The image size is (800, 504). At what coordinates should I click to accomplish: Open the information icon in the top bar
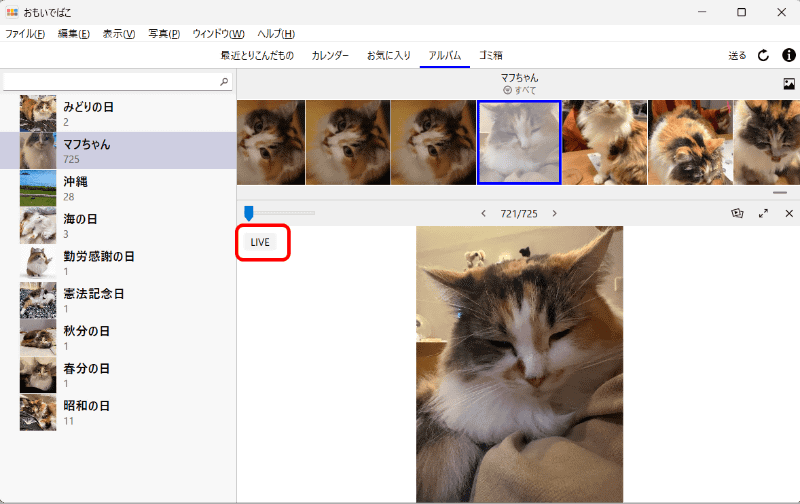click(788, 55)
